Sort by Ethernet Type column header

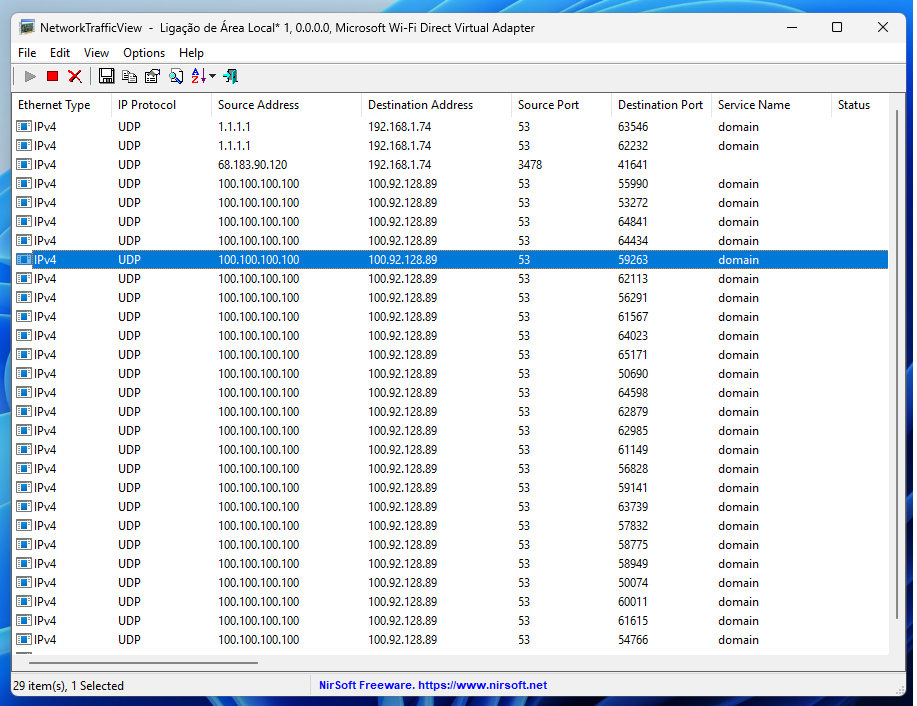pos(61,105)
